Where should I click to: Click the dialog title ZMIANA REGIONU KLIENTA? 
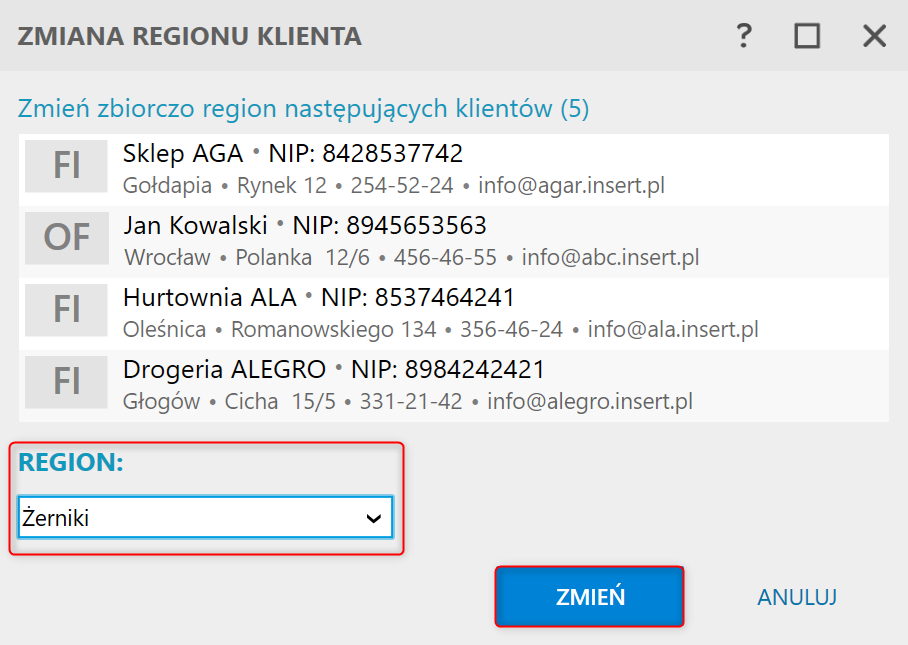pyautogui.click(x=190, y=36)
